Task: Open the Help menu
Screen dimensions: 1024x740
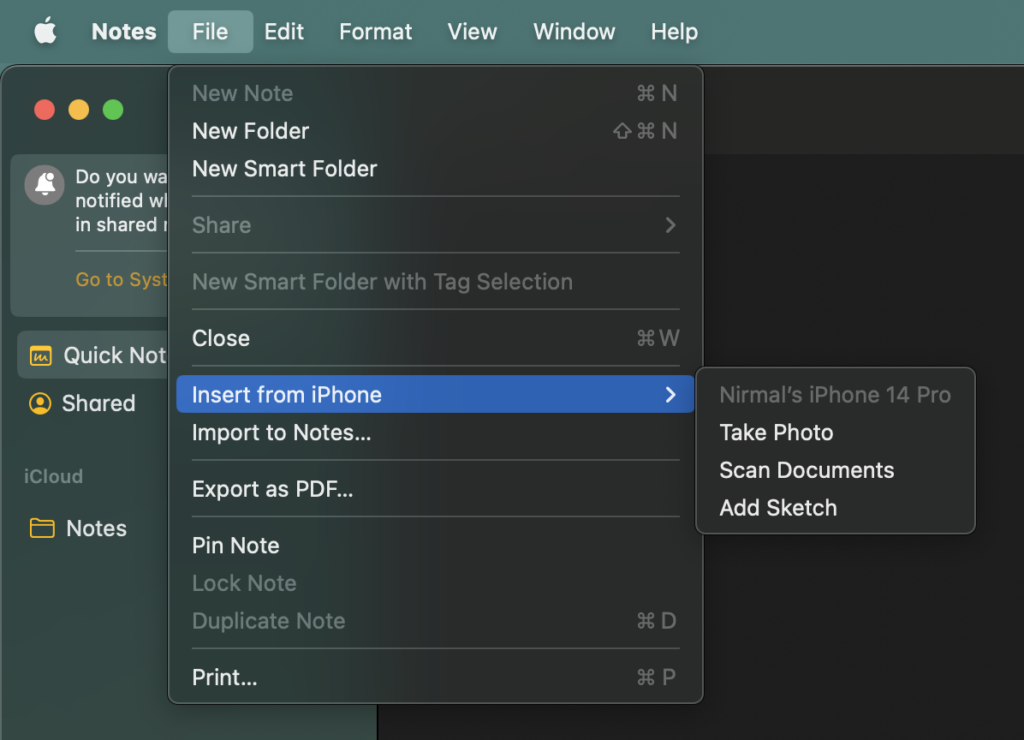Action: [674, 31]
